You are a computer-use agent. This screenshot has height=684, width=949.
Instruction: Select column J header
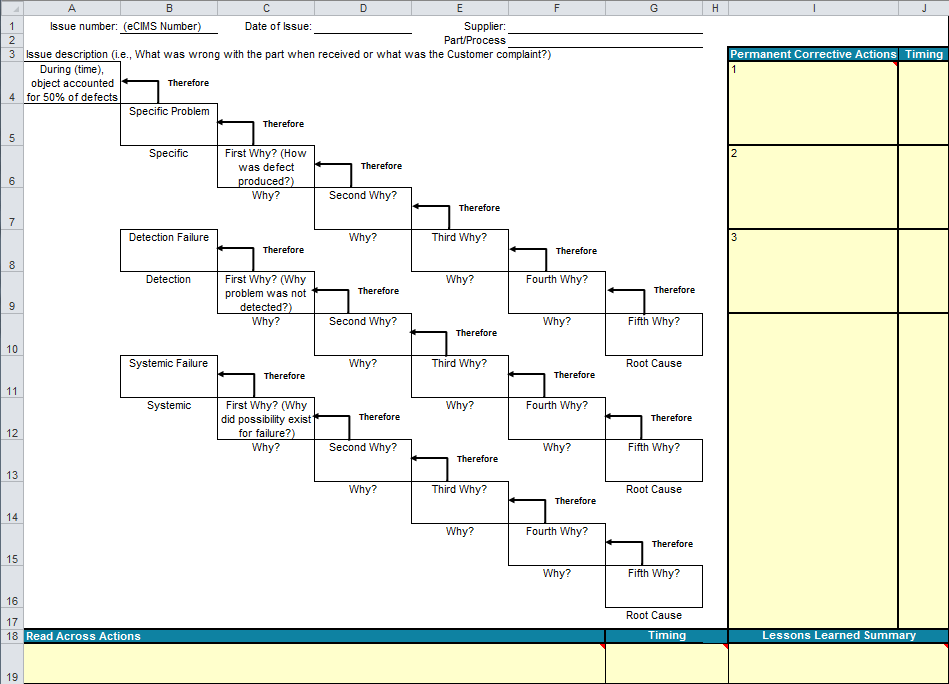click(922, 8)
